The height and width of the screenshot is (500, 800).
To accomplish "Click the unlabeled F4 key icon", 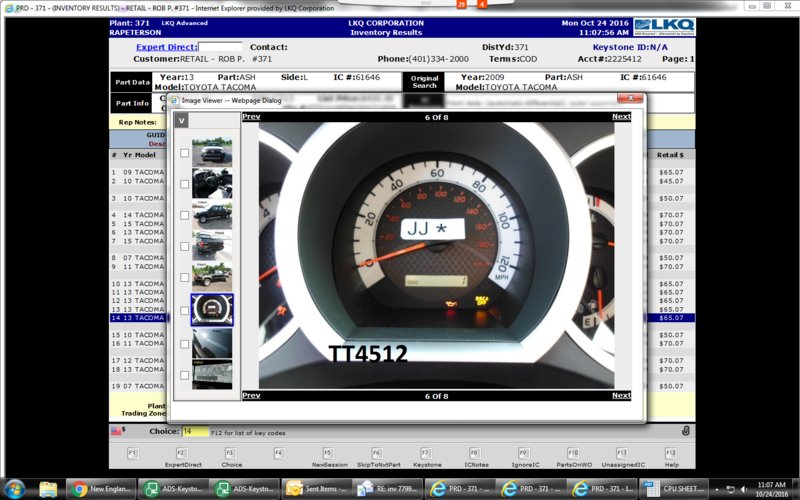I will point(280,453).
